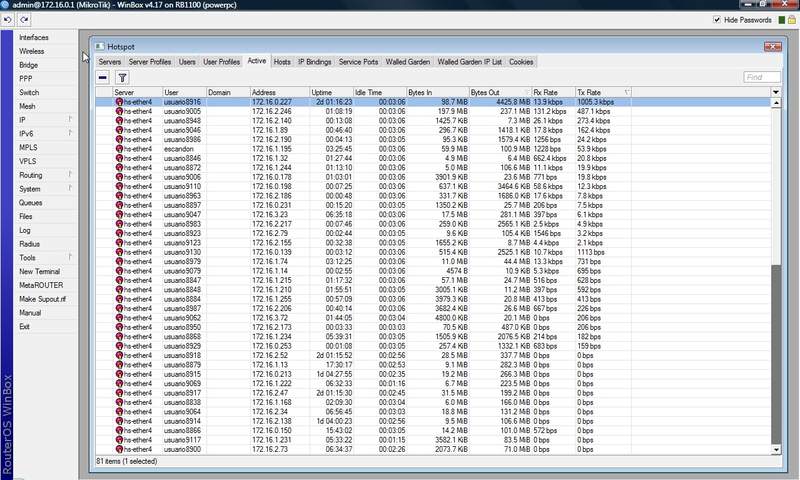Open the Users tab
800x480 pixels.
(x=187, y=62)
